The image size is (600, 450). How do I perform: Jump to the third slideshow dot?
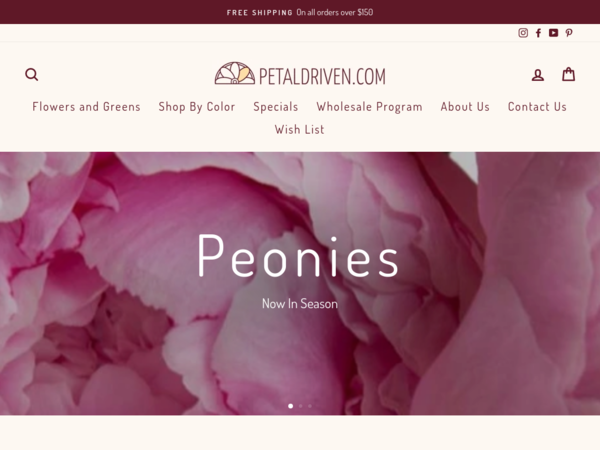coord(310,406)
